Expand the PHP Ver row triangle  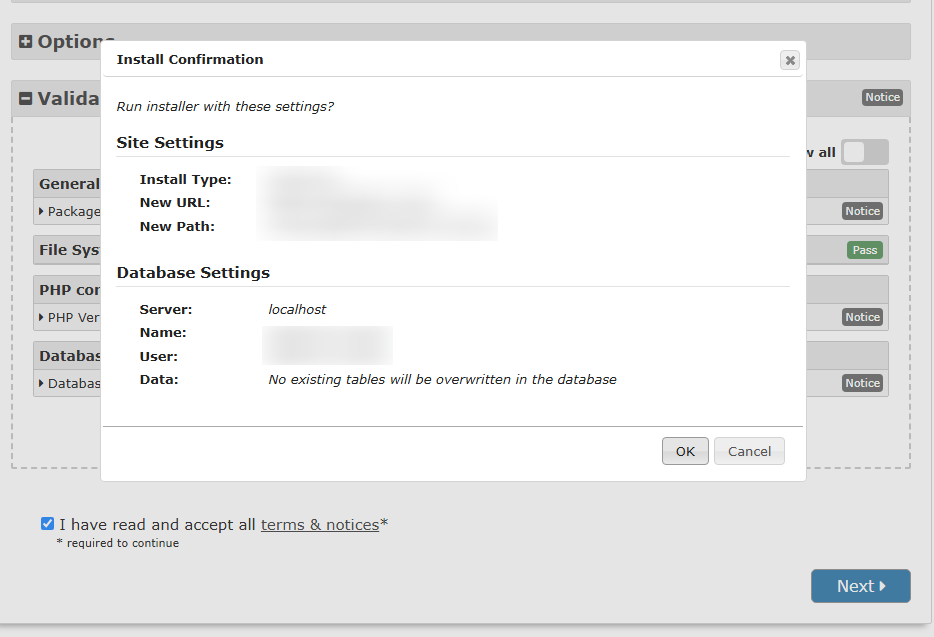pyautogui.click(x=41, y=317)
